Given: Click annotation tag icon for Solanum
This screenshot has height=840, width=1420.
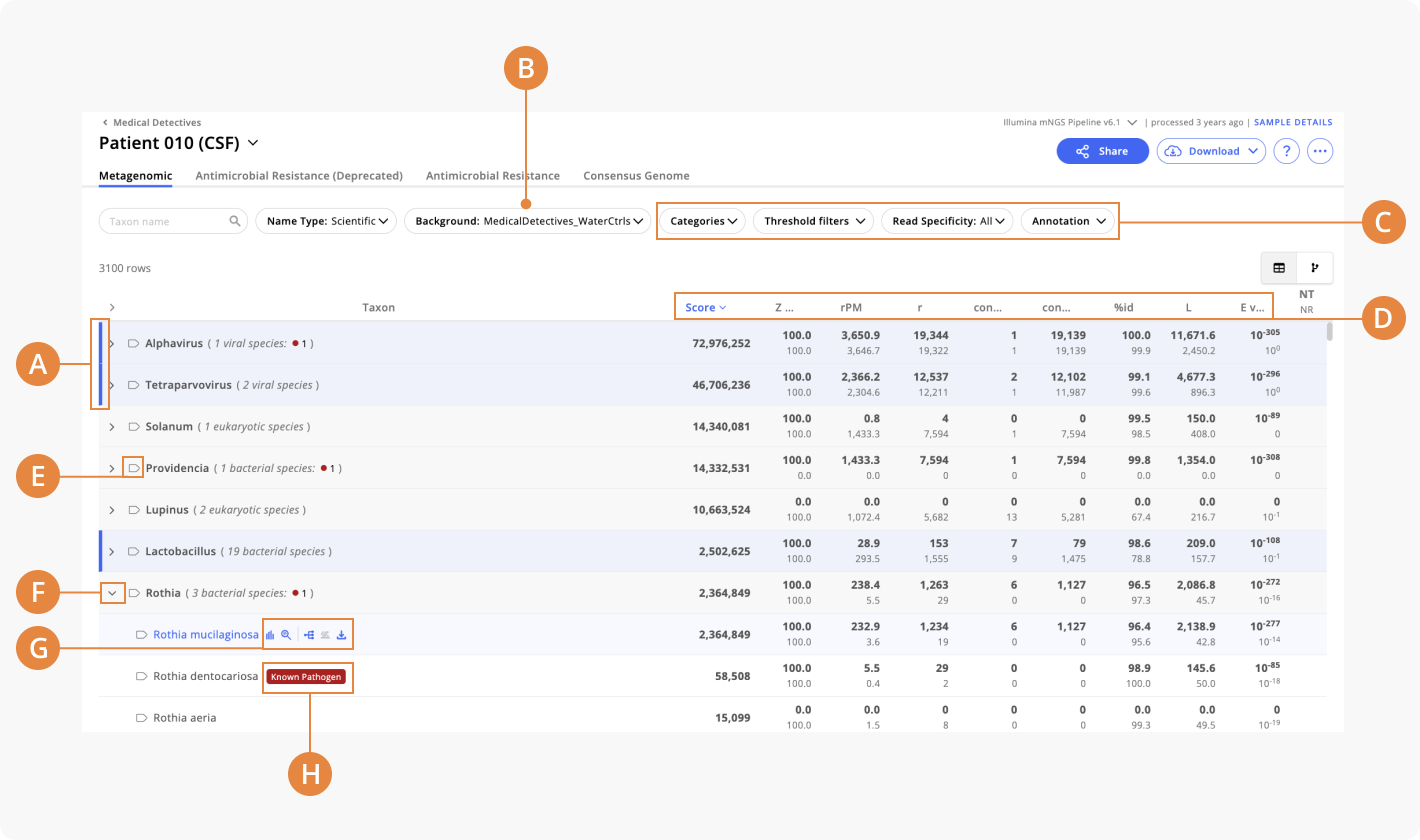Looking at the screenshot, I should tap(134, 427).
